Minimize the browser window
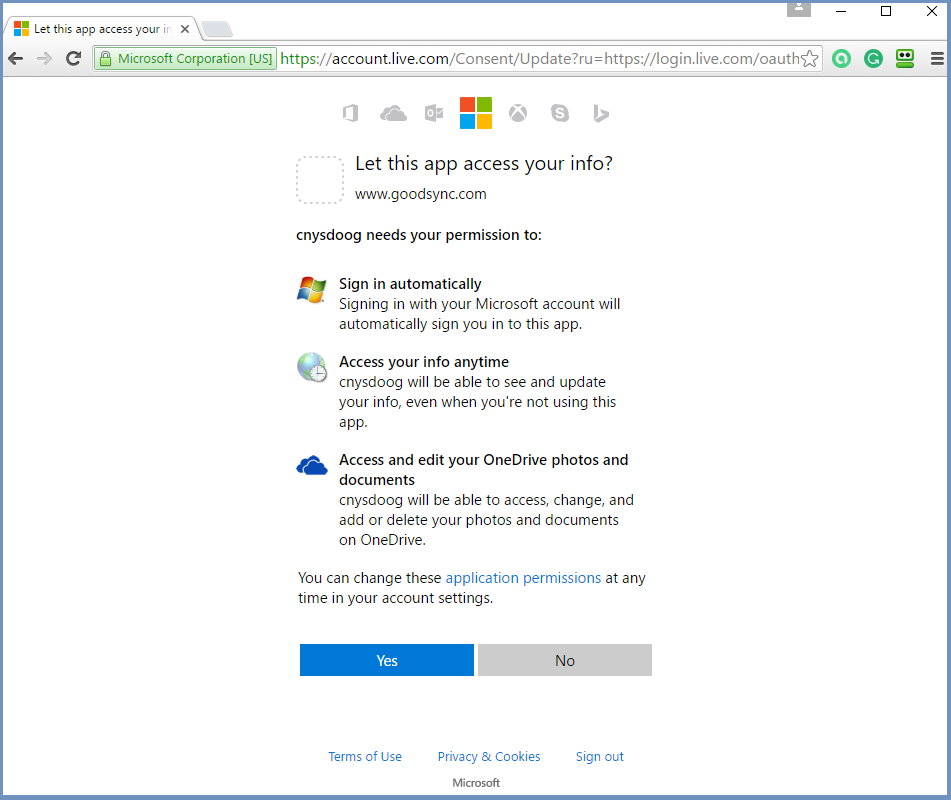This screenshot has width=951, height=800. click(x=841, y=11)
